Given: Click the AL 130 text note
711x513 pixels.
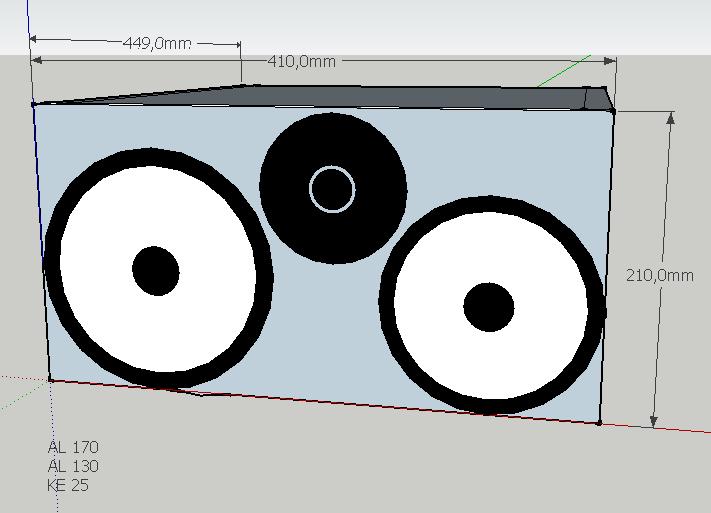Looking at the screenshot, I should (73, 466).
